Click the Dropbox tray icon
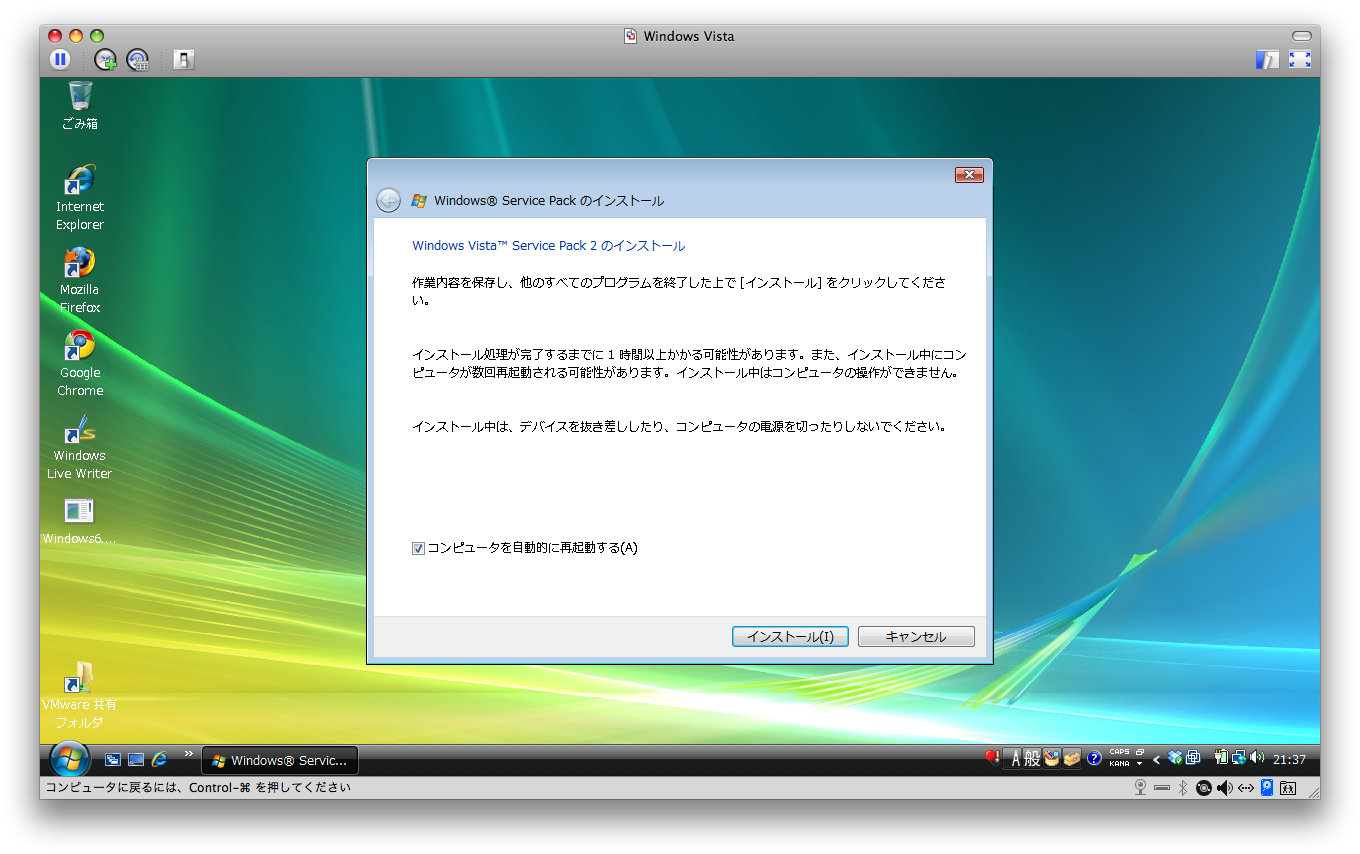This screenshot has height=854, width=1360. click(1175, 758)
